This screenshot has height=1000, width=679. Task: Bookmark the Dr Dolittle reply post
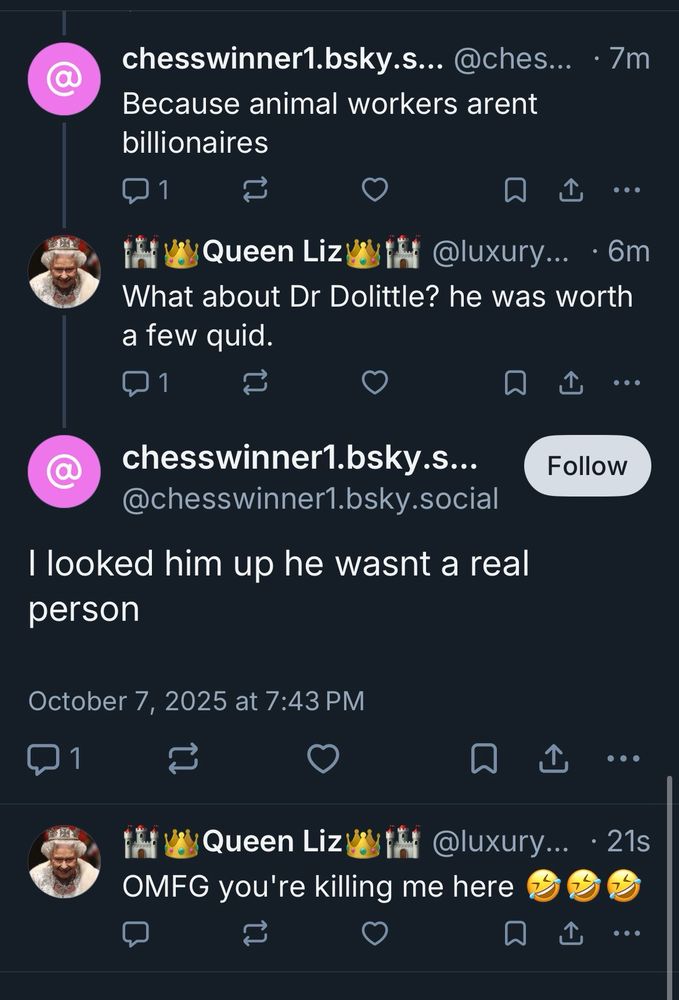(x=515, y=382)
